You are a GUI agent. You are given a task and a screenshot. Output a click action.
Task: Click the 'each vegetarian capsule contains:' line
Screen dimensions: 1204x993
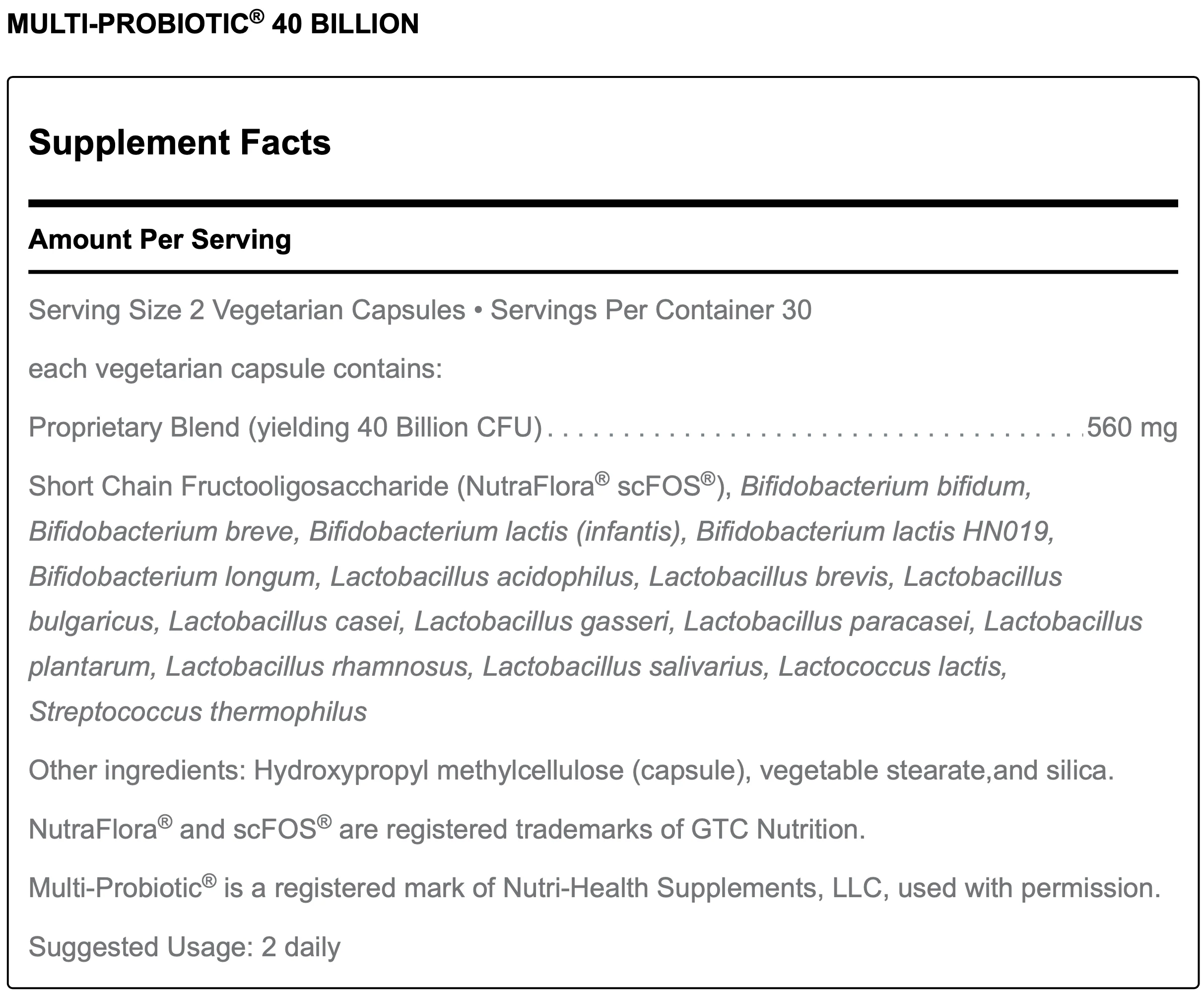point(235,369)
